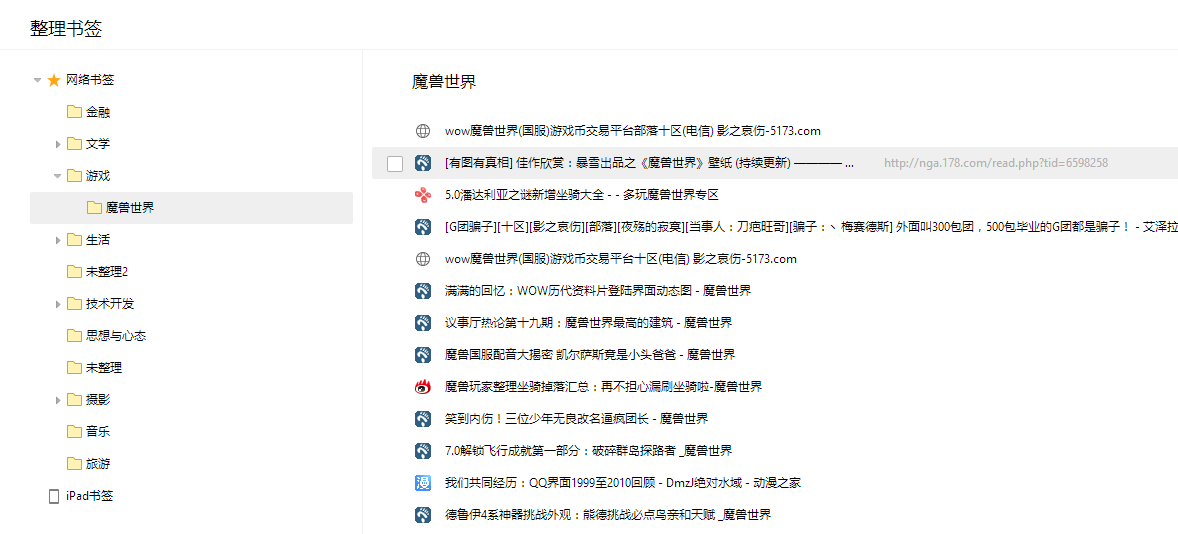Click the folder icon next to 文学
The width and height of the screenshot is (1178, 534).
pos(74,143)
